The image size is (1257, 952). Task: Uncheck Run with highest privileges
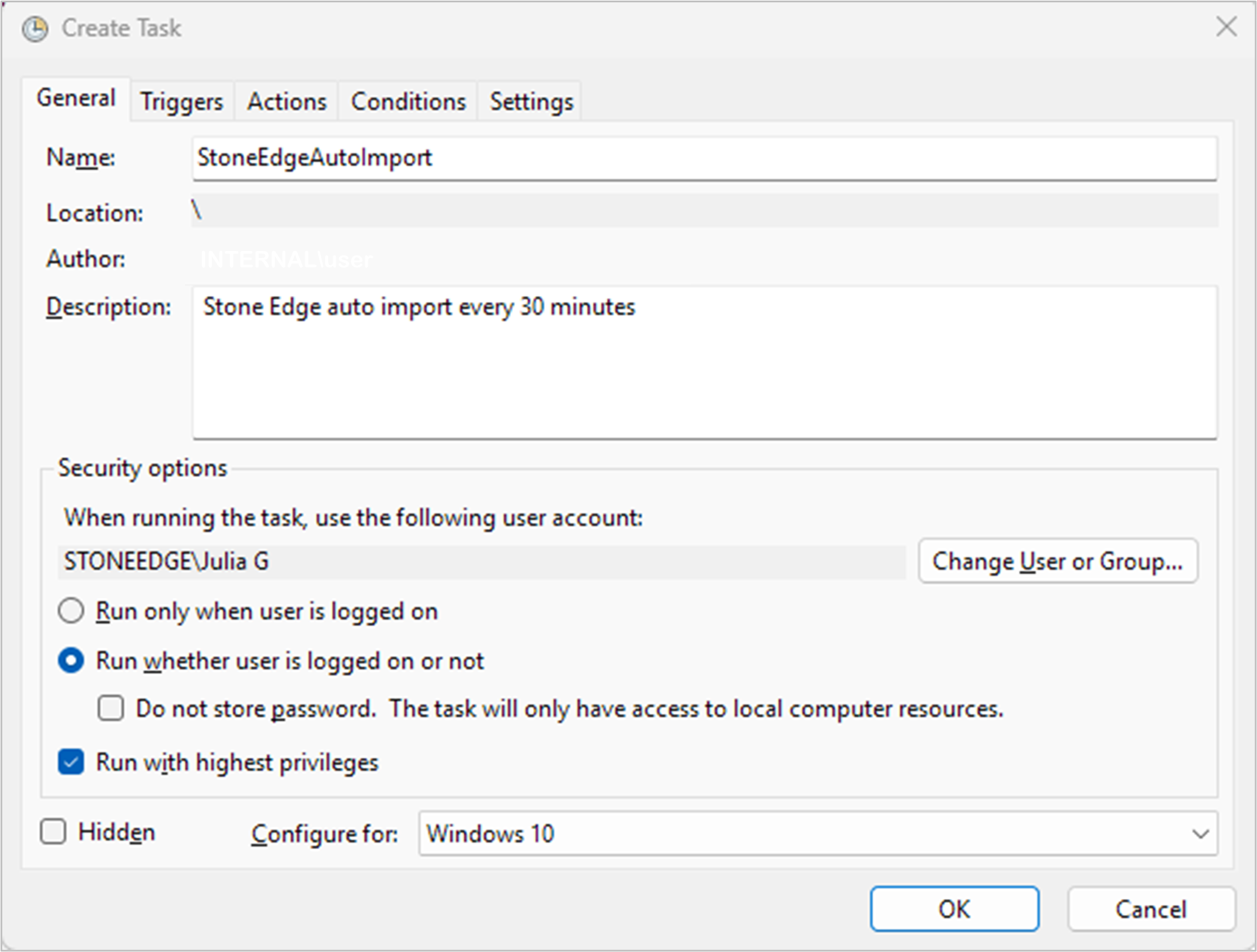pyautogui.click(x=71, y=762)
